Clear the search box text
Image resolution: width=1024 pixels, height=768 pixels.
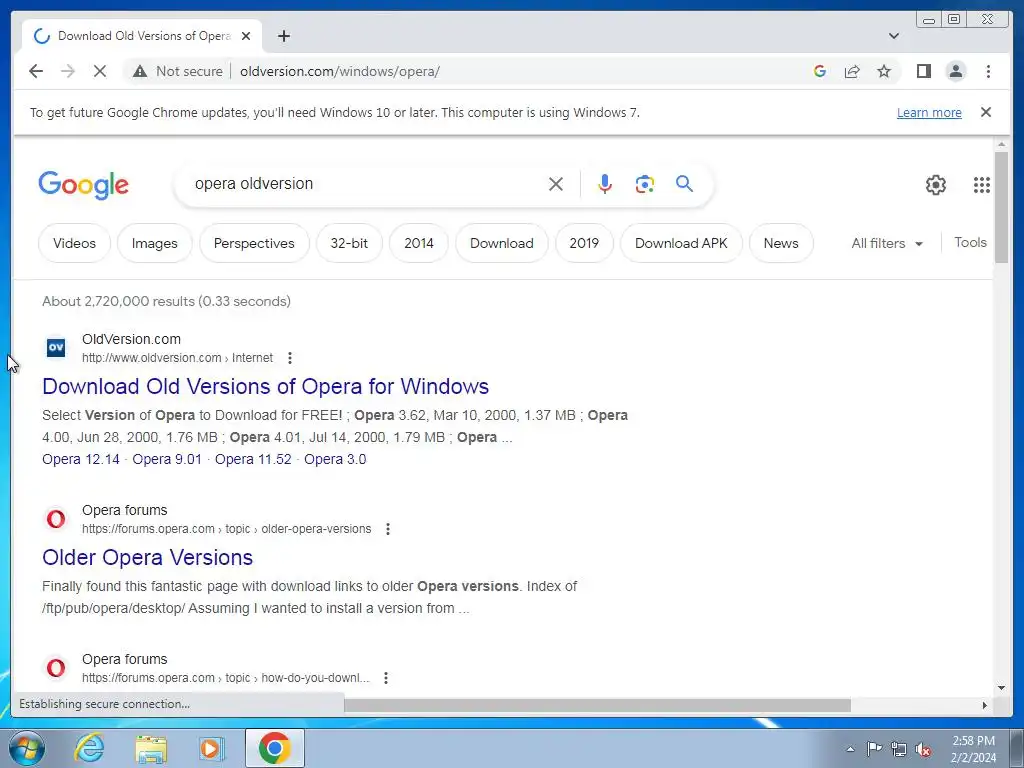coord(556,184)
